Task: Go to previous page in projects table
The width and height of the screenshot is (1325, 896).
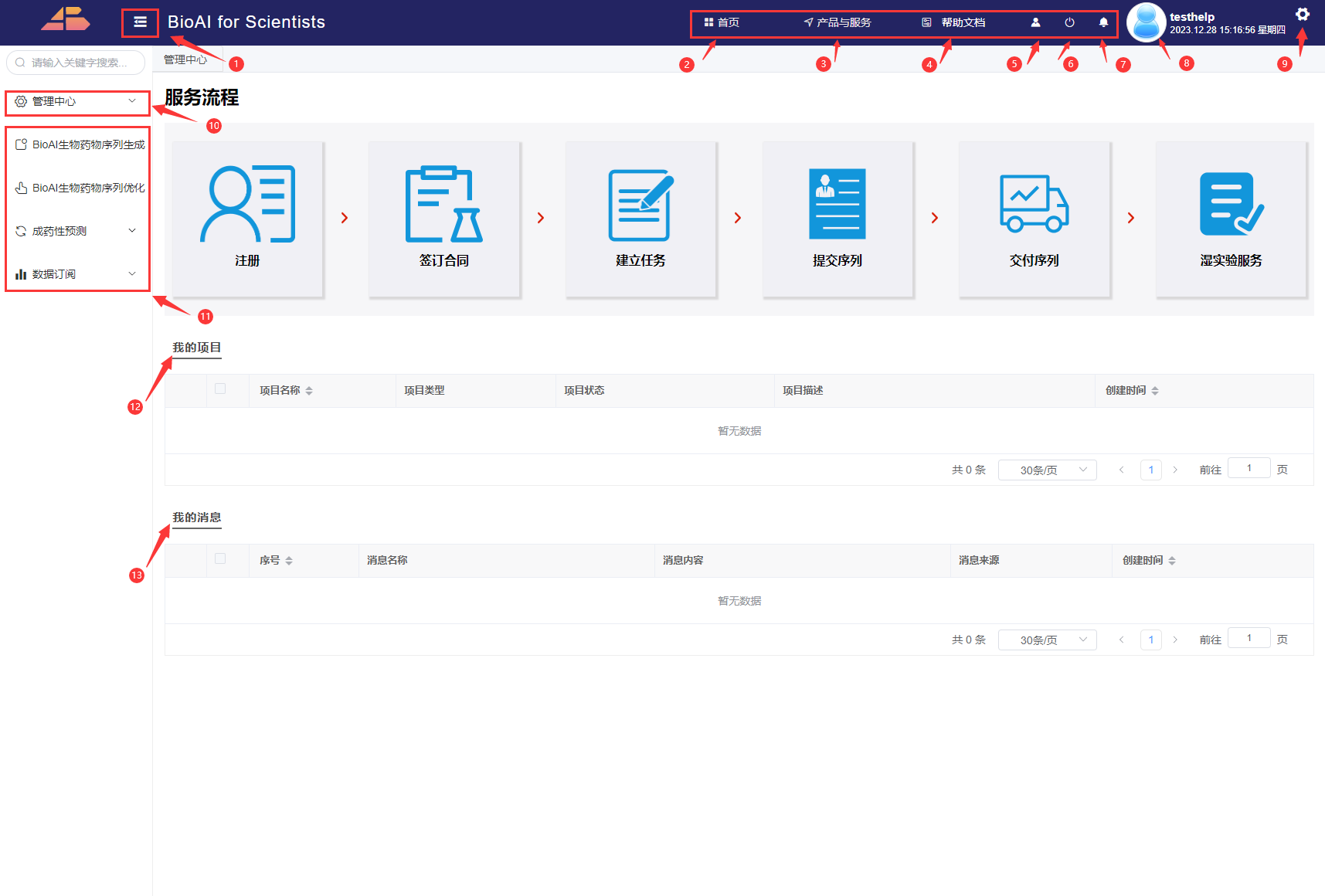Action: (x=1122, y=470)
